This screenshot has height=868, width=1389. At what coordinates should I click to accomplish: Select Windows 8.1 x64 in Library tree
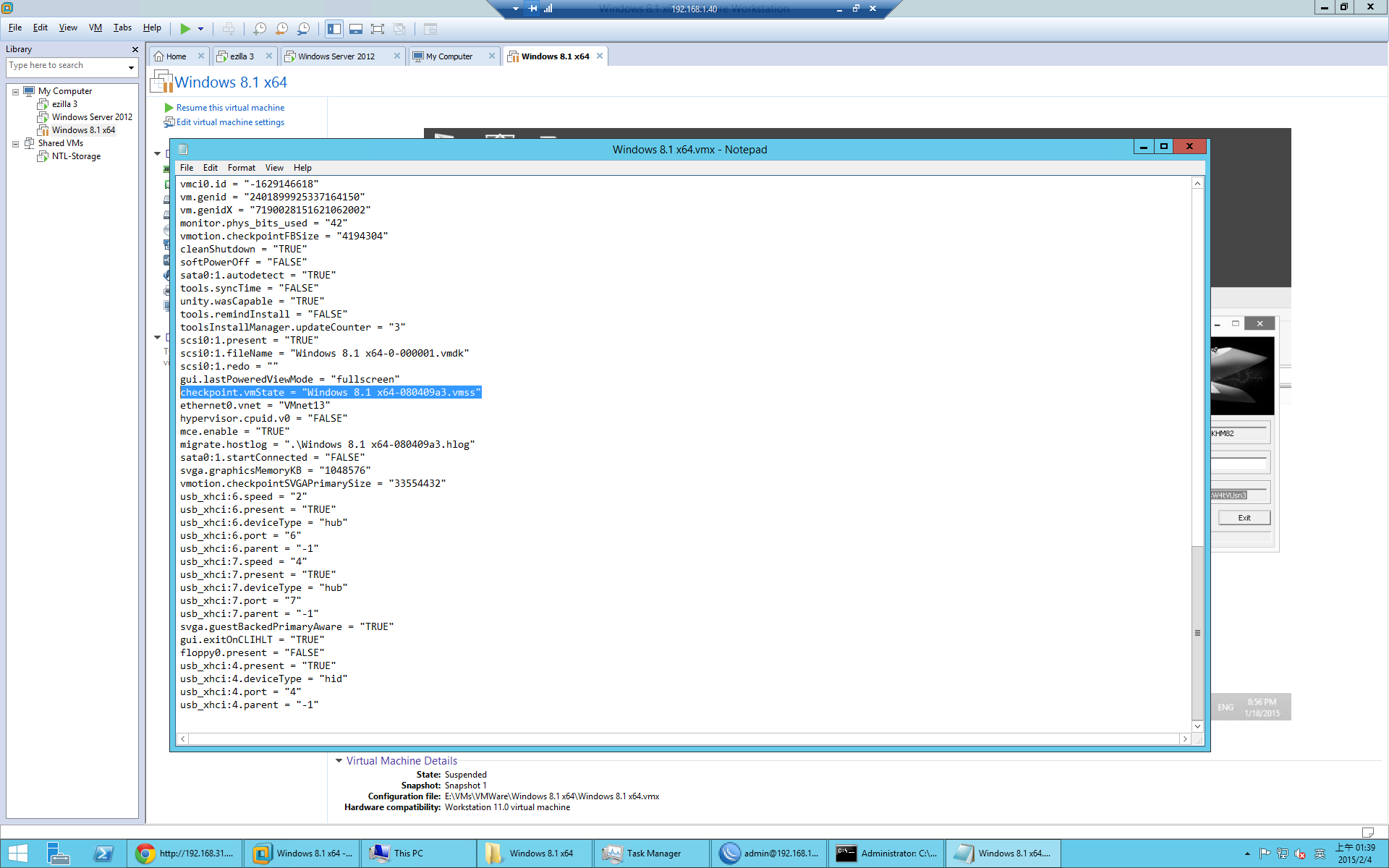click(x=83, y=130)
